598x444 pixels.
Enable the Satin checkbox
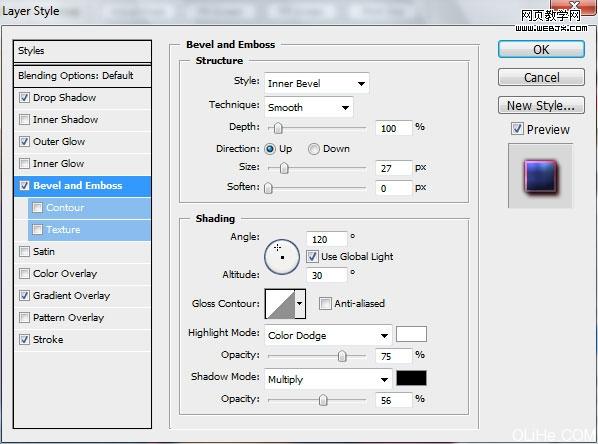coord(24,252)
